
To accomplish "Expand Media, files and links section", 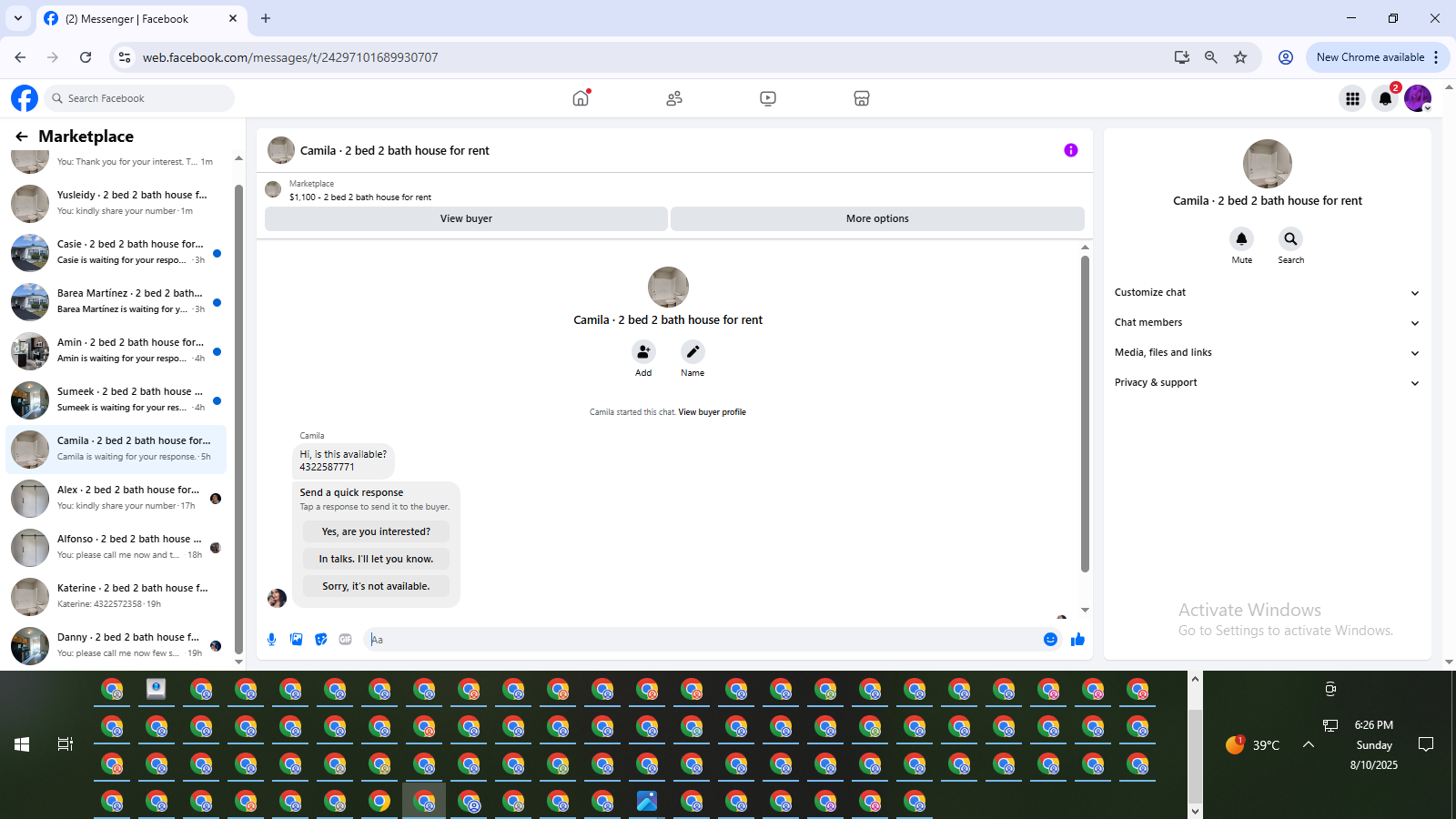I will [1267, 352].
